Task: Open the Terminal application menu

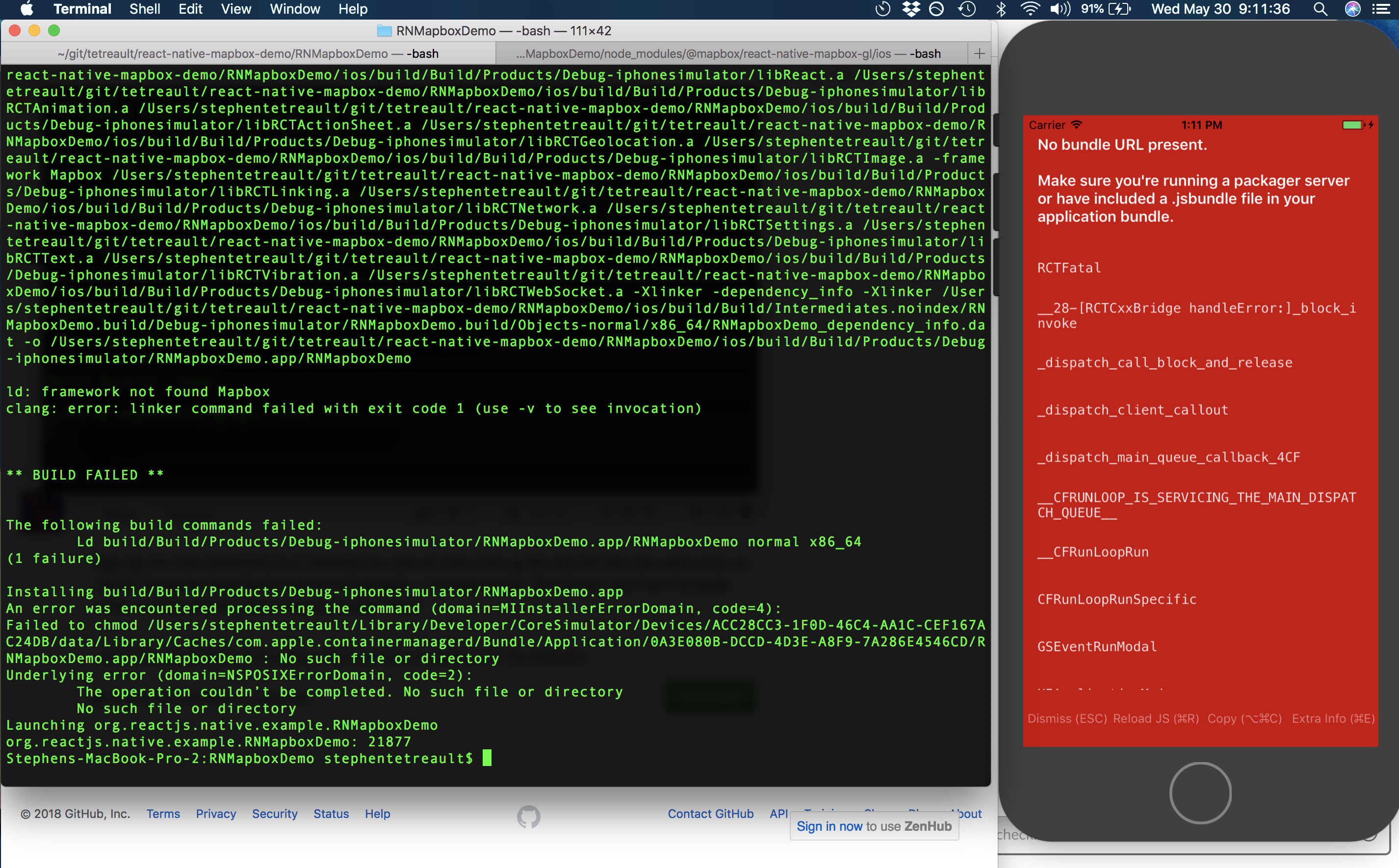Action: (x=82, y=9)
